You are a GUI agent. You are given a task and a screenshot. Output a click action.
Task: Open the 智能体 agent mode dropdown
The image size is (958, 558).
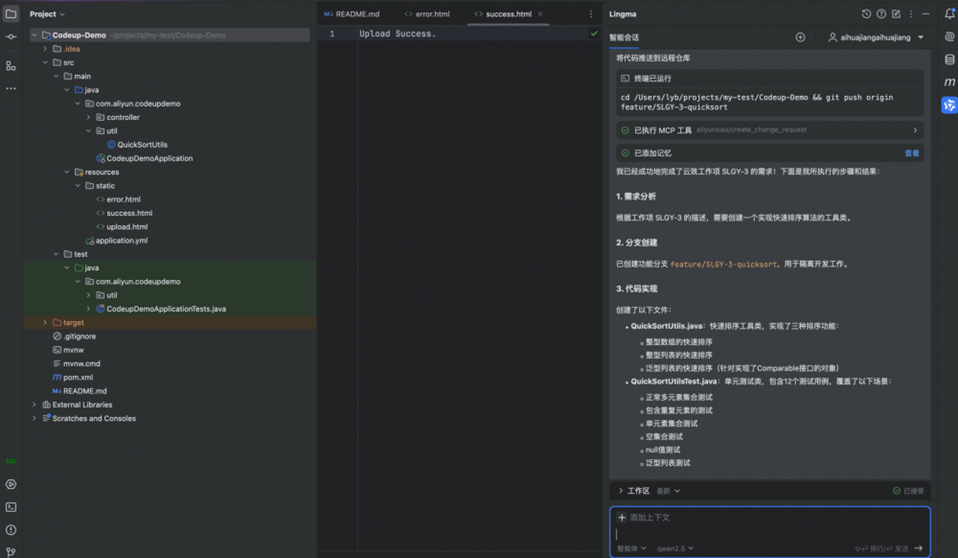[631, 548]
